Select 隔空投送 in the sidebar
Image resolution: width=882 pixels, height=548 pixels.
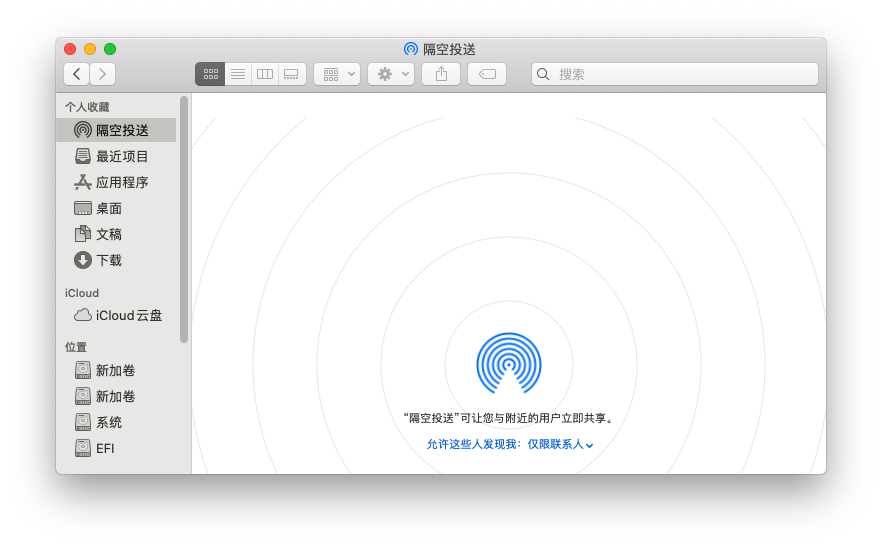[x=116, y=130]
